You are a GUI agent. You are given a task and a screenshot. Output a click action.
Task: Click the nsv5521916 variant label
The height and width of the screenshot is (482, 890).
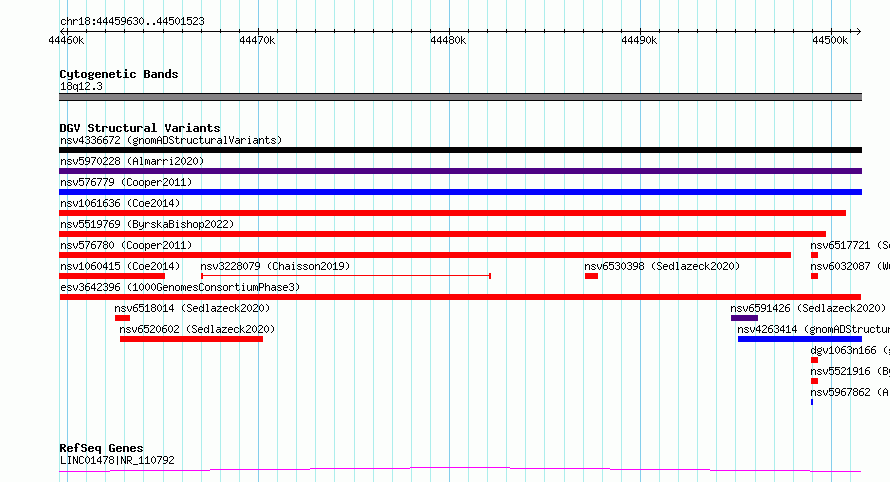tap(850, 371)
